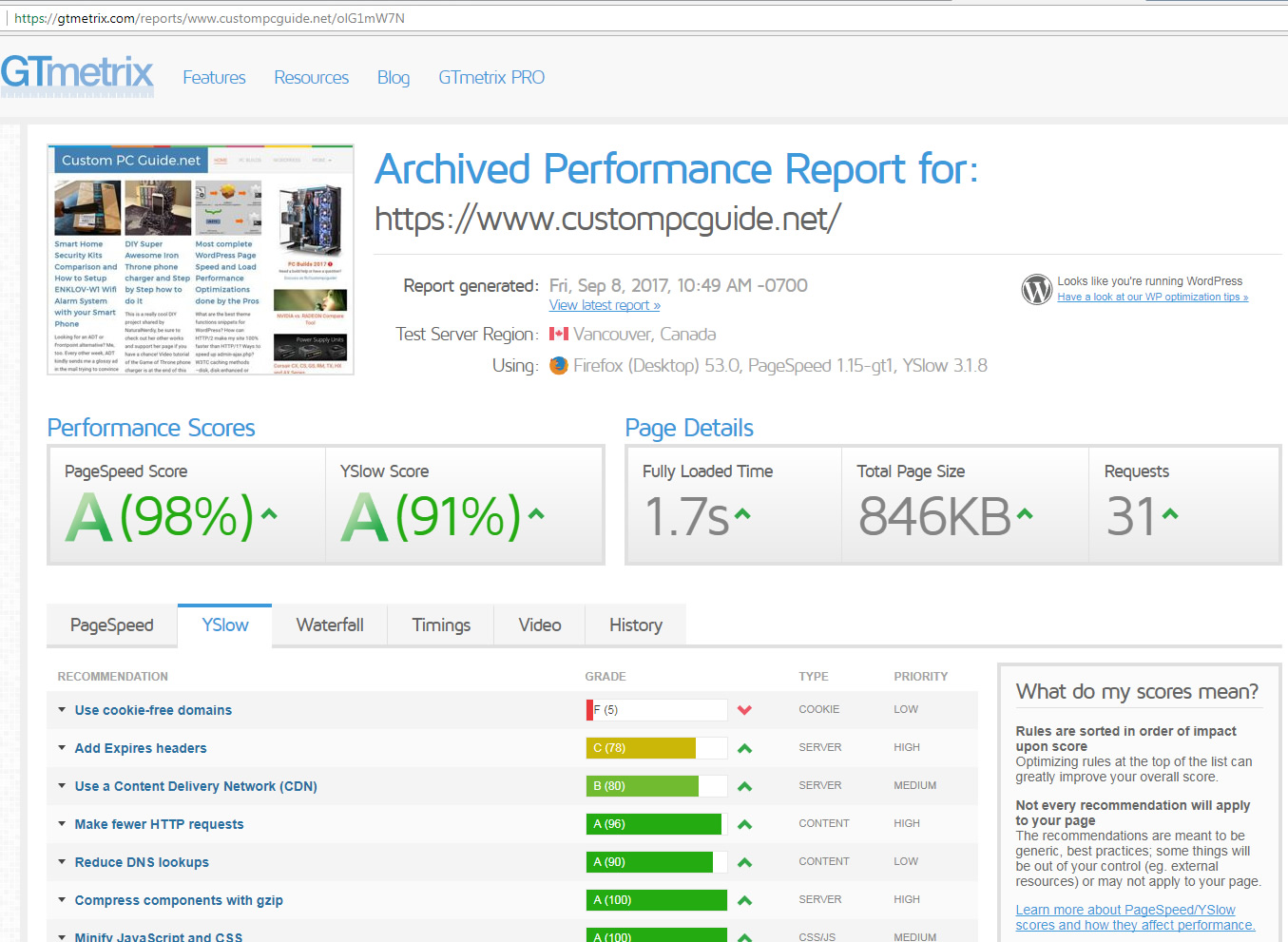The image size is (1288, 942).
Task: Expand Reduce DNS lookups recommendation
Action: (x=62, y=861)
